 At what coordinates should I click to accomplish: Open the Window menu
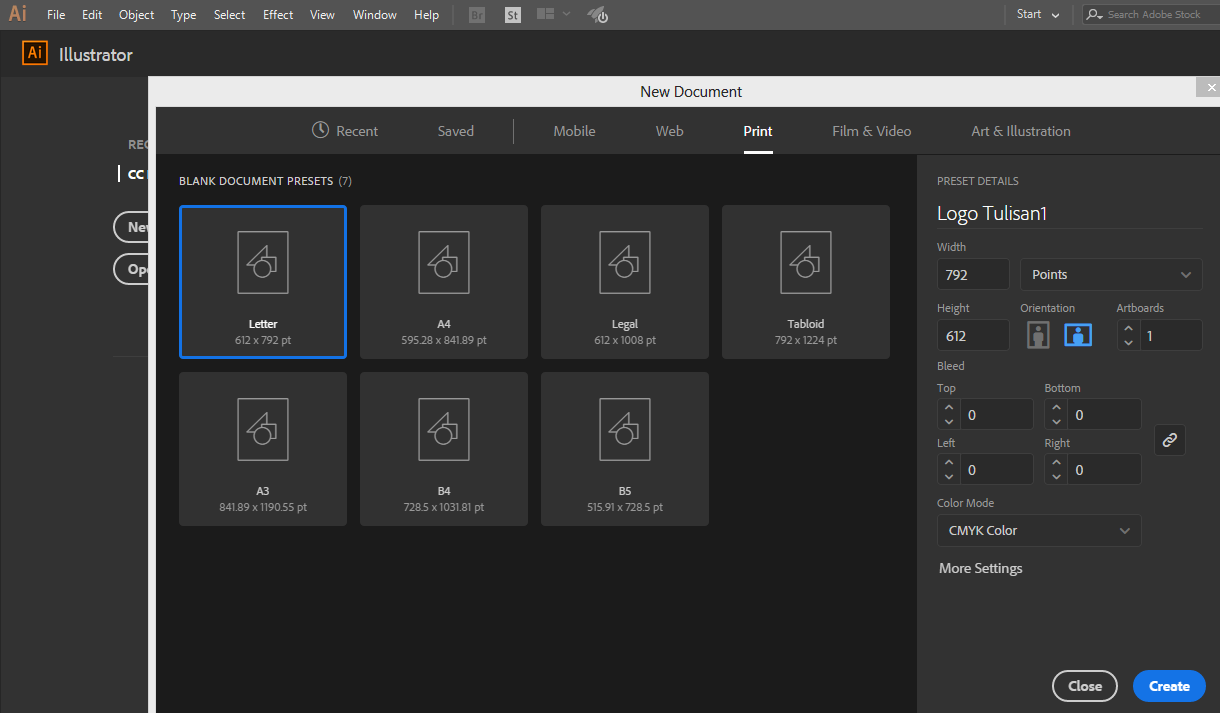[375, 15]
